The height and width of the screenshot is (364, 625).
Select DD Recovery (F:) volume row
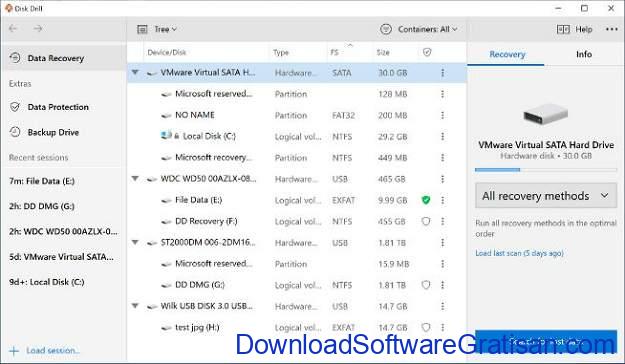pyautogui.click(x=297, y=221)
